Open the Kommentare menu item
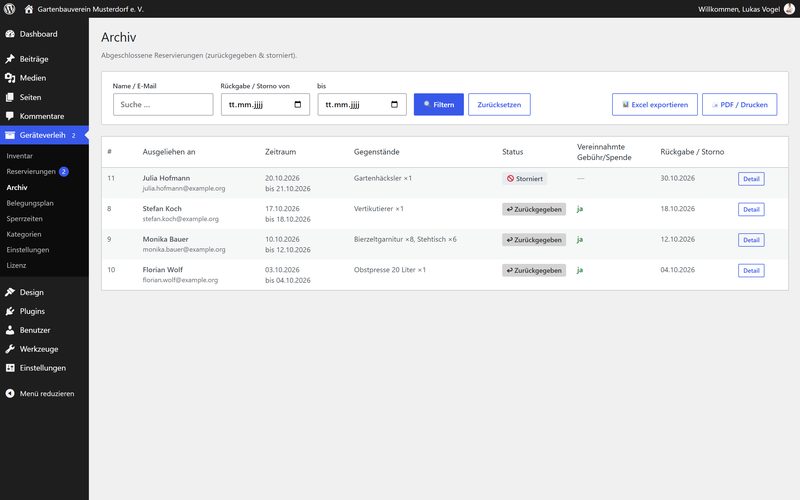Screen dimensions: 800x500 pyautogui.click(x=44, y=116)
